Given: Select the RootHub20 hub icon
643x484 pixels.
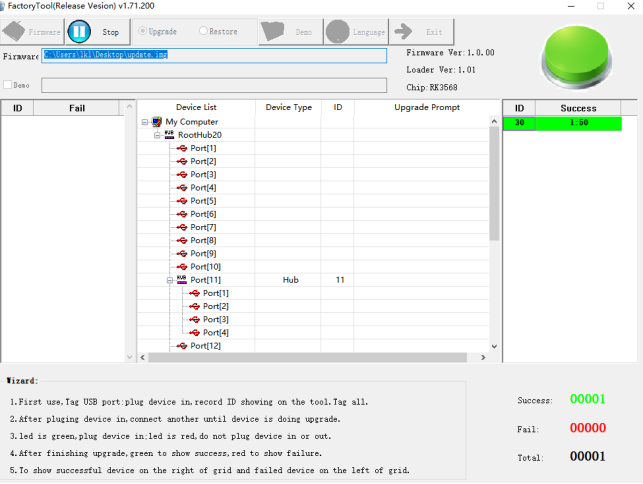Looking at the screenshot, I should click(x=169, y=135).
